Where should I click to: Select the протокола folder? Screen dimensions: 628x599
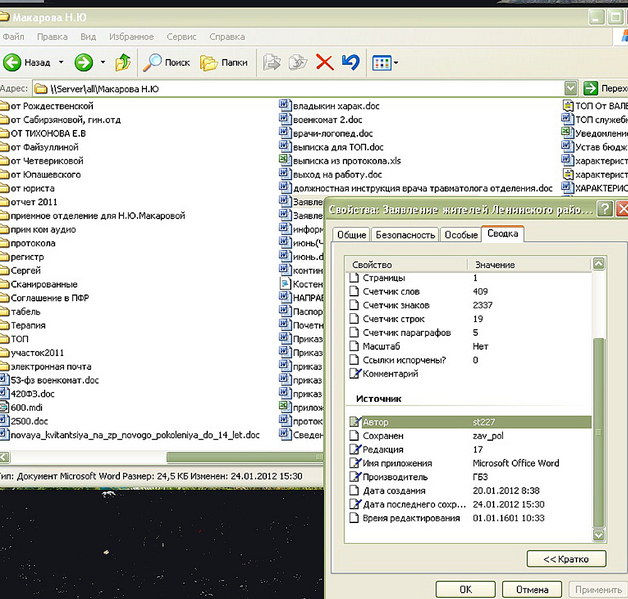28,243
